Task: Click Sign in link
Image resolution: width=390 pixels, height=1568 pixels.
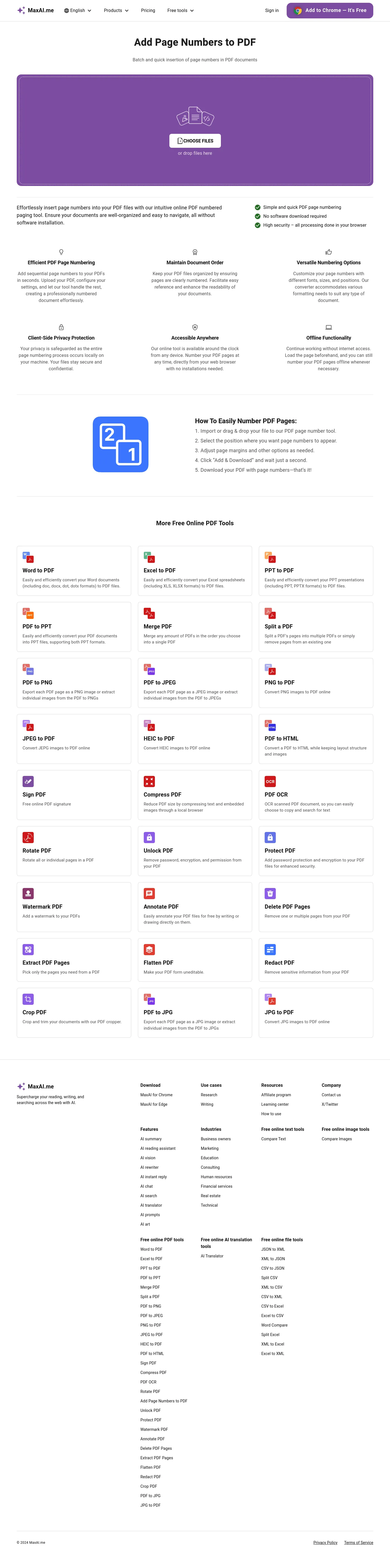Action: (x=272, y=10)
